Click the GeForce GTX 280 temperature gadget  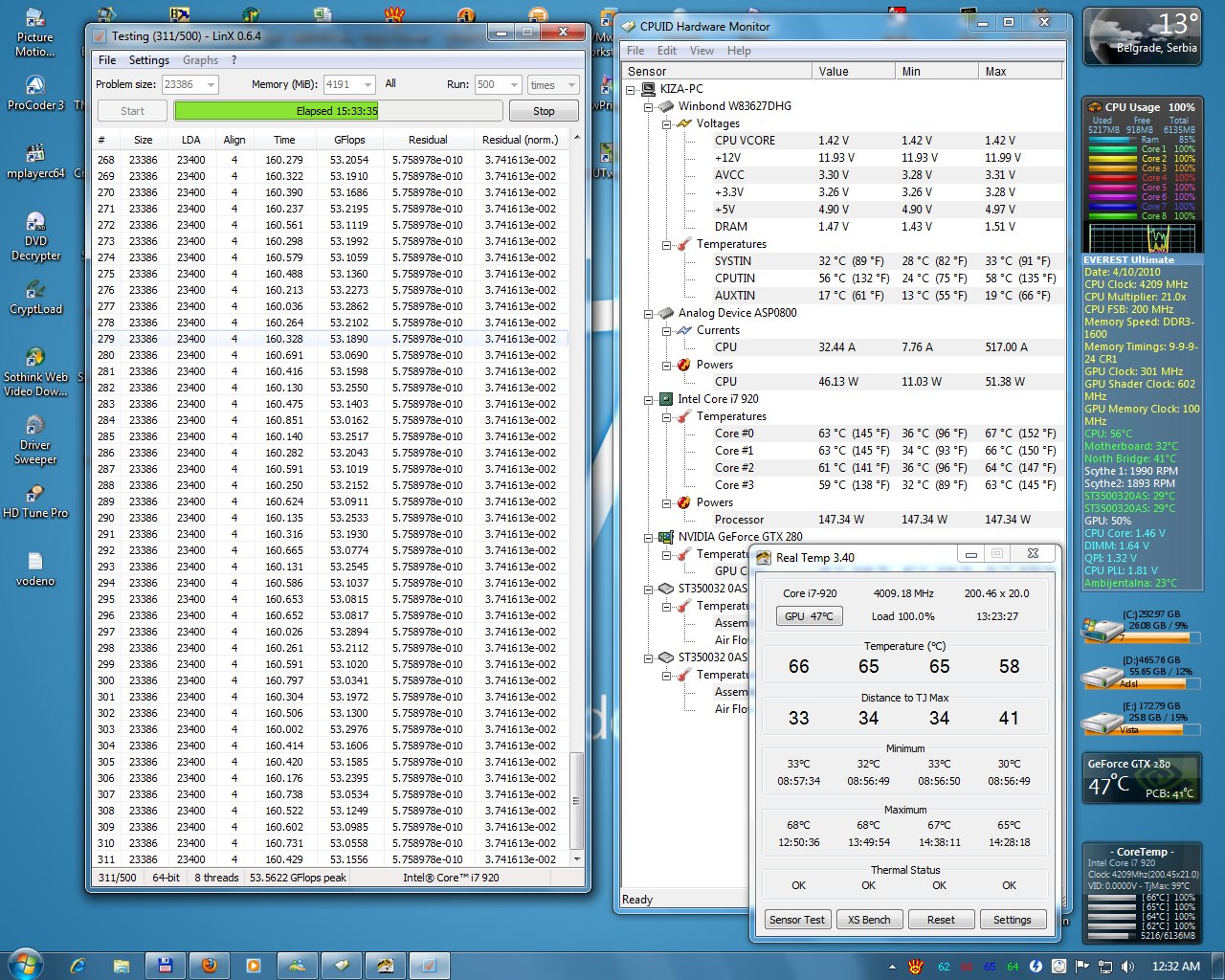click(1142, 778)
